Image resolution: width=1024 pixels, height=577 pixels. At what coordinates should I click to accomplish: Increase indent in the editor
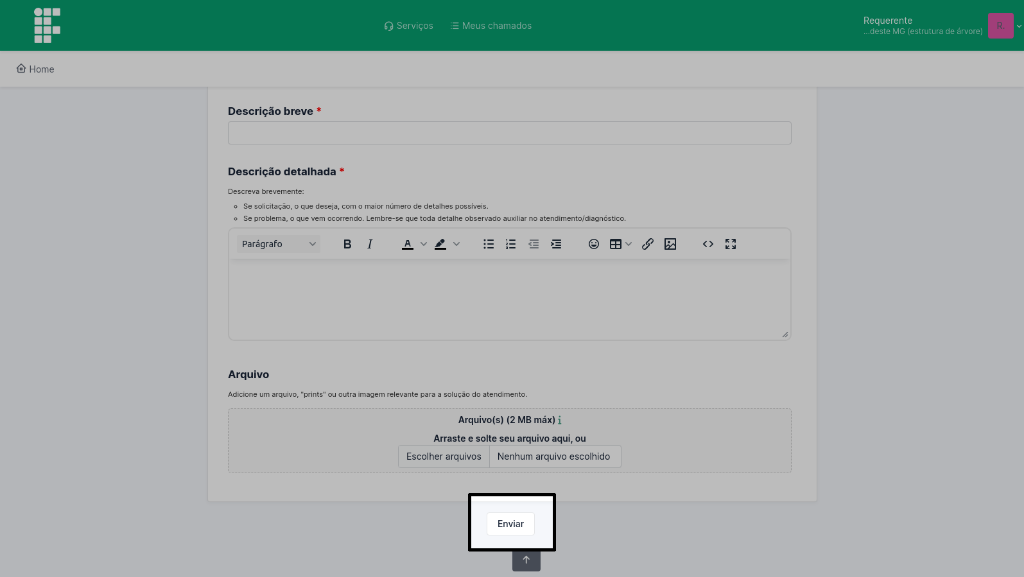pos(556,244)
